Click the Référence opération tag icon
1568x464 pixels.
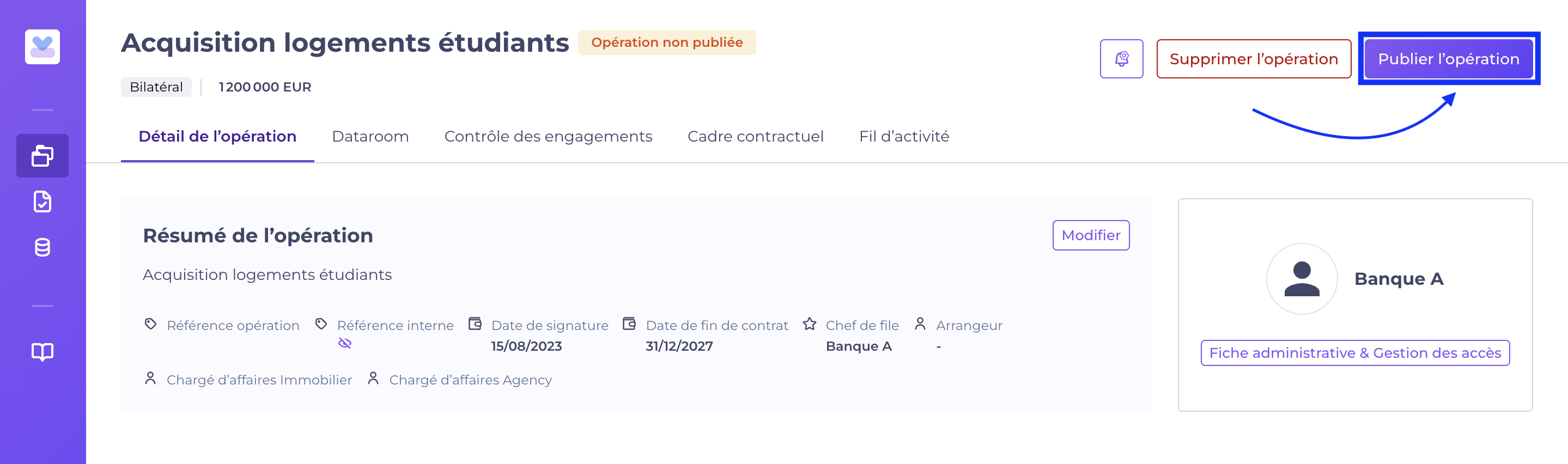150,324
